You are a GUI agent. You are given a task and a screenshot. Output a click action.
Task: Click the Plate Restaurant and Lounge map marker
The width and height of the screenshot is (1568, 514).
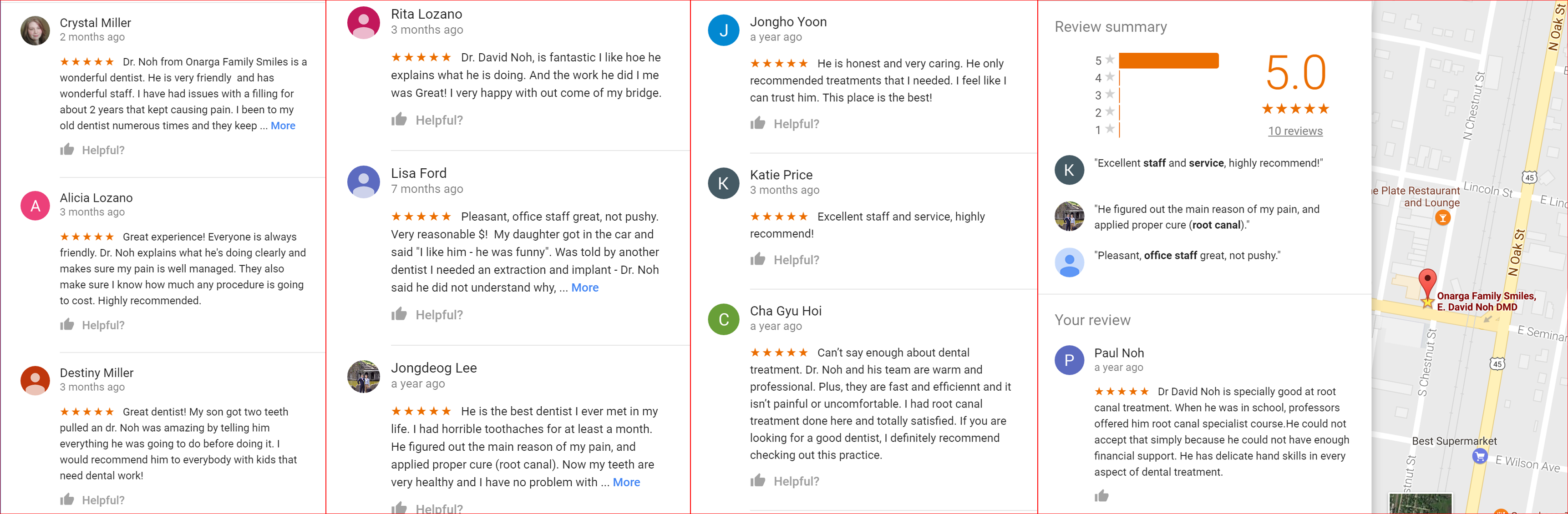pyautogui.click(x=1442, y=218)
